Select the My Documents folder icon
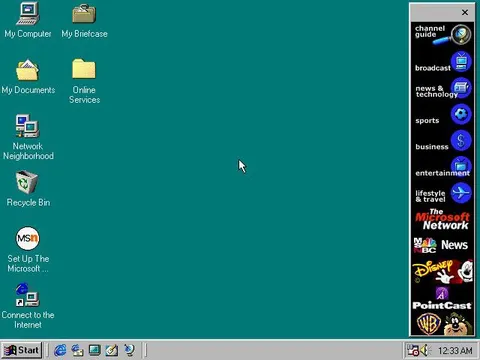Image resolution: width=480 pixels, height=360 pixels. [28, 77]
